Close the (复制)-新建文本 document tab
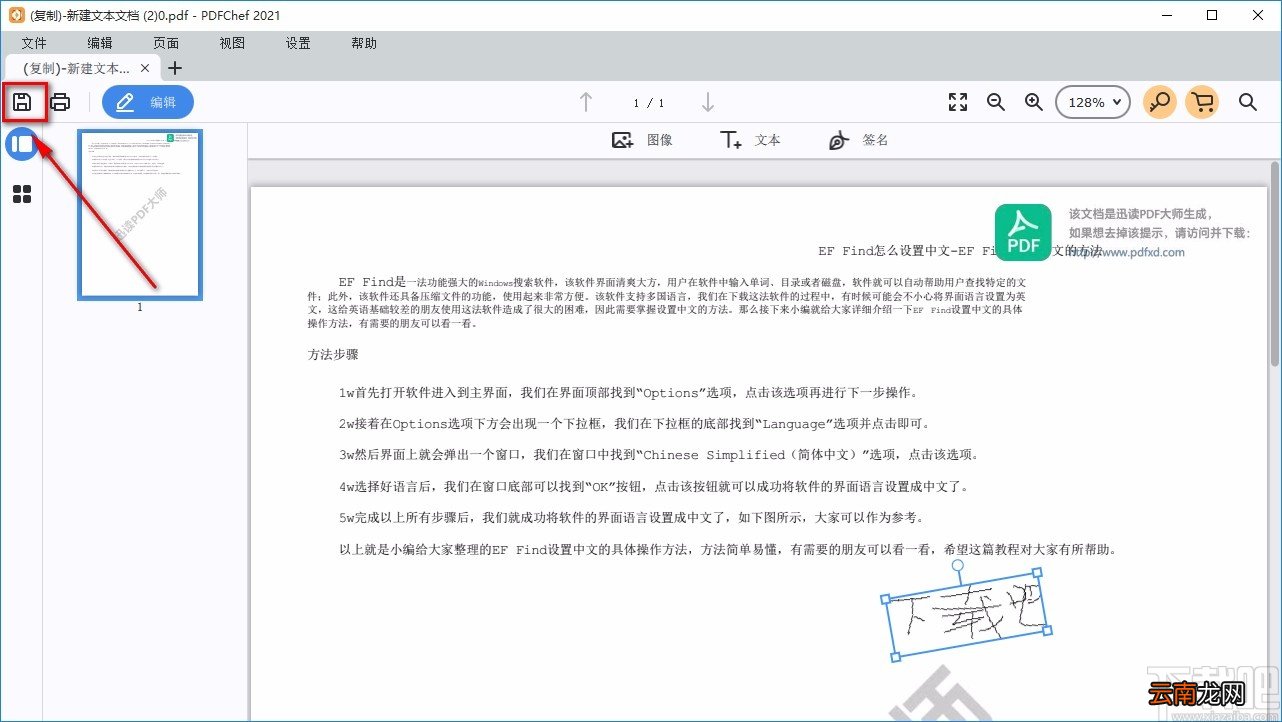This screenshot has height=722, width=1282. click(x=145, y=68)
